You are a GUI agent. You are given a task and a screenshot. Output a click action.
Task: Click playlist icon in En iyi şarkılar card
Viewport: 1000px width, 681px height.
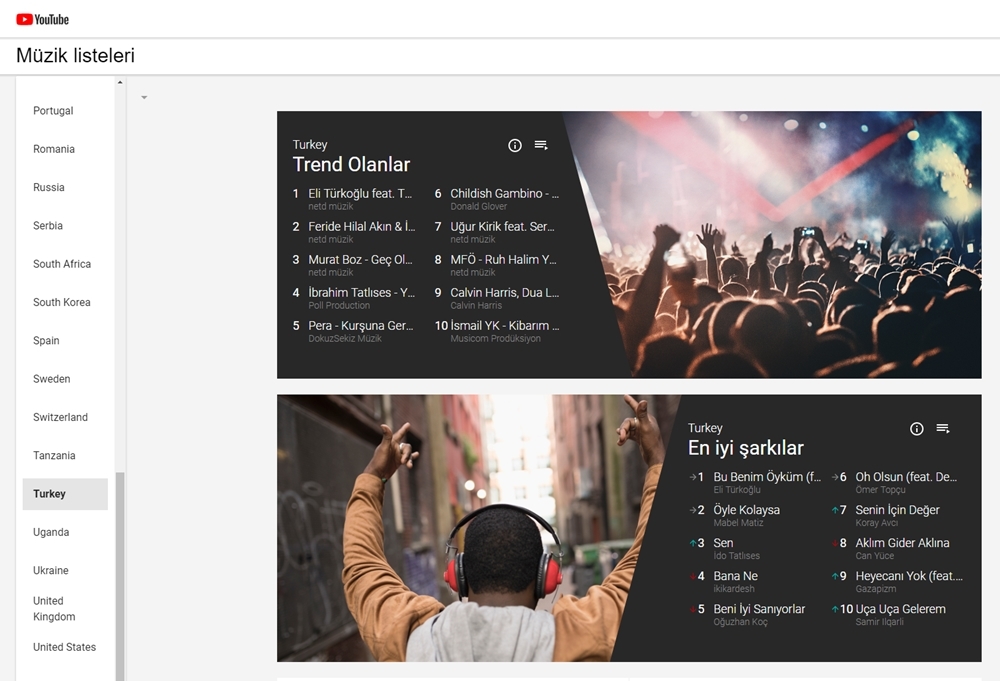click(943, 428)
